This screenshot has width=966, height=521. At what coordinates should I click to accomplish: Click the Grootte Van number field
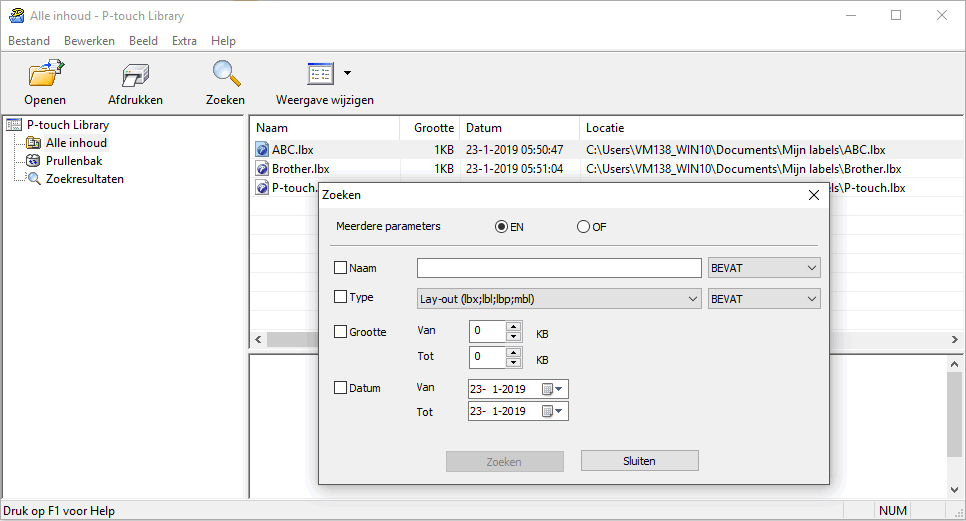pos(487,331)
